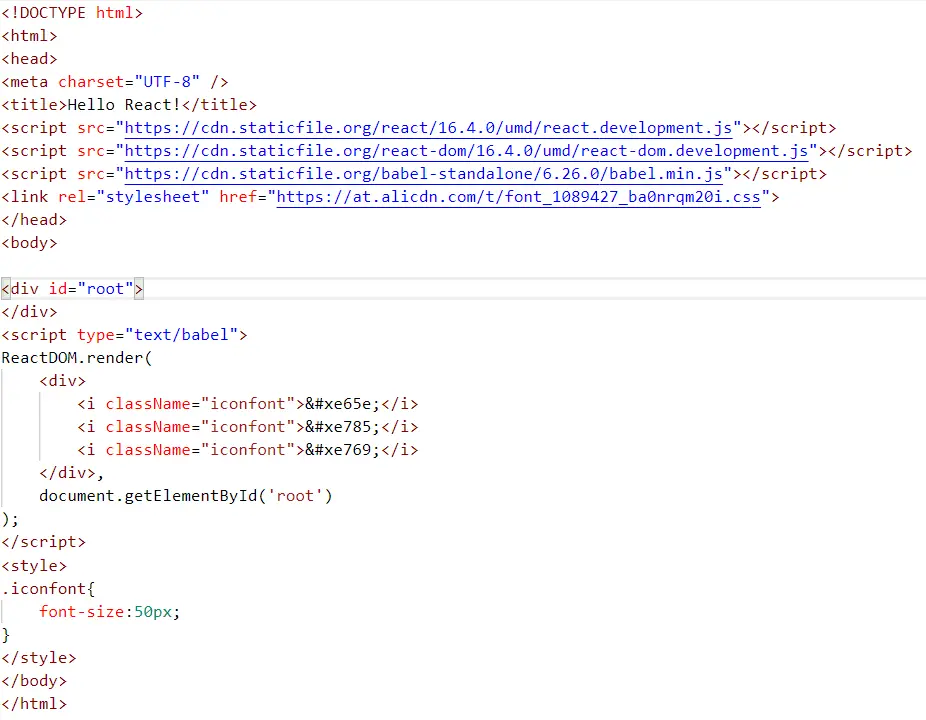
Task: Click the opening <head> tag
Action: tap(30, 59)
